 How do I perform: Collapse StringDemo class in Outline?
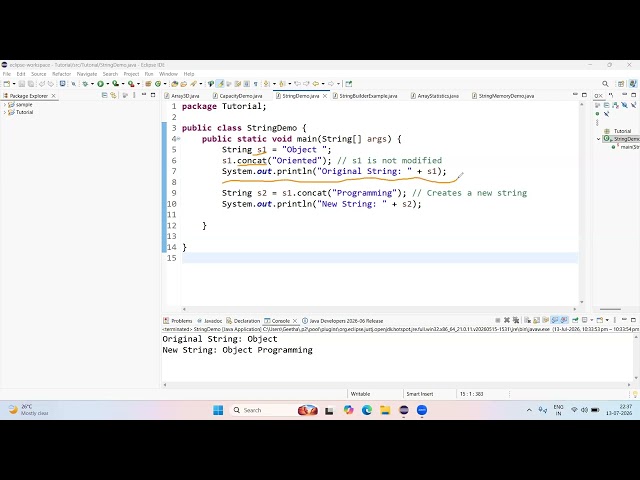pos(598,139)
